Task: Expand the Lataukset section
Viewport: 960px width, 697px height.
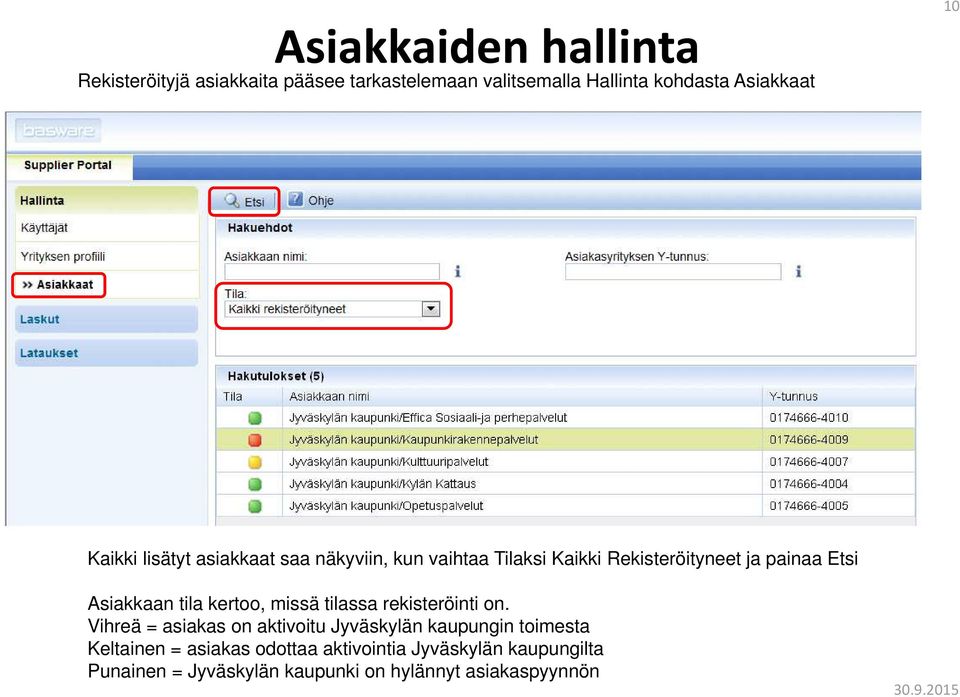Action: pyautogui.click(x=106, y=353)
